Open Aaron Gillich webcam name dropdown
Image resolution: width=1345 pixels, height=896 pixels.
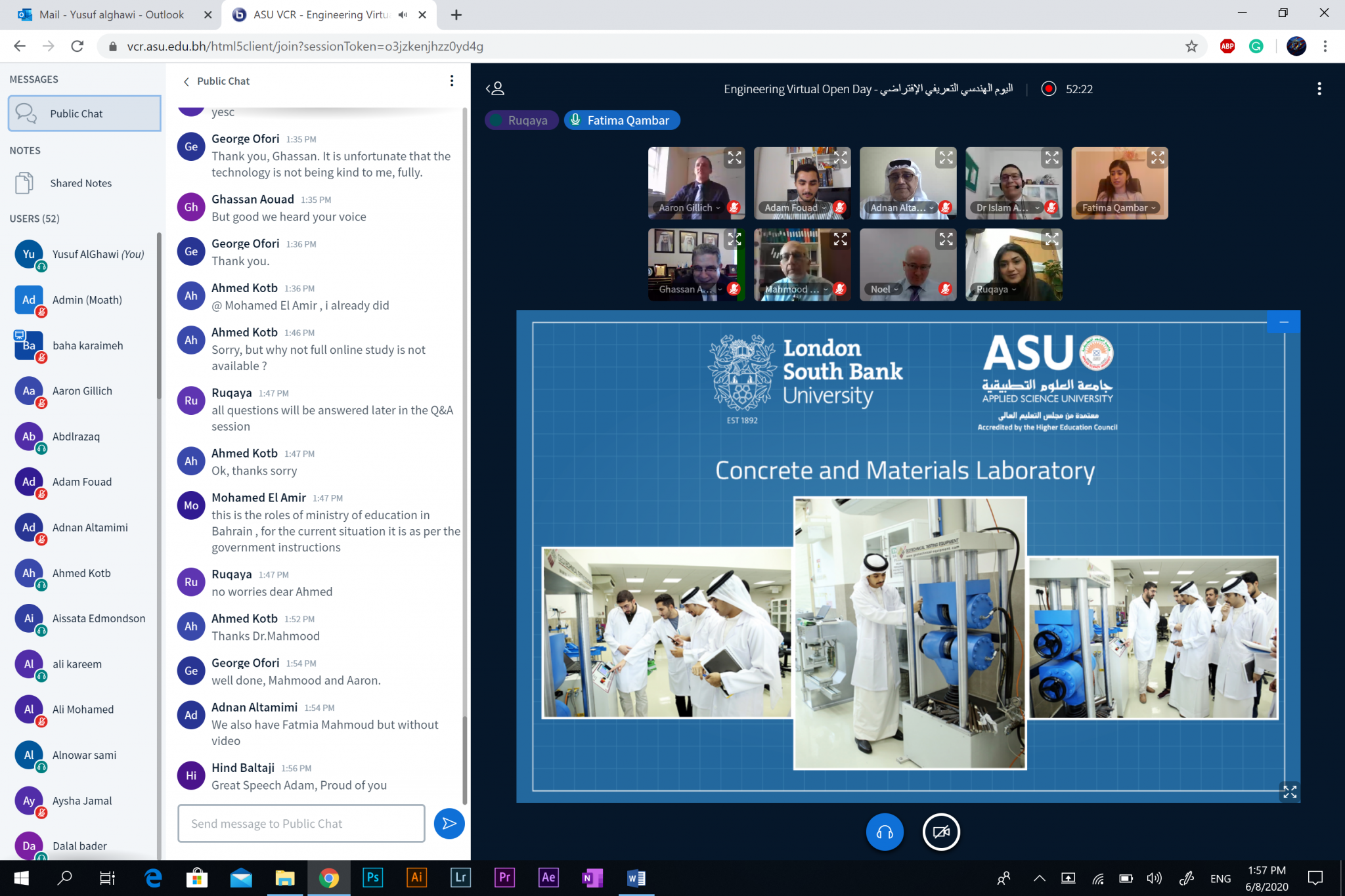(690, 207)
